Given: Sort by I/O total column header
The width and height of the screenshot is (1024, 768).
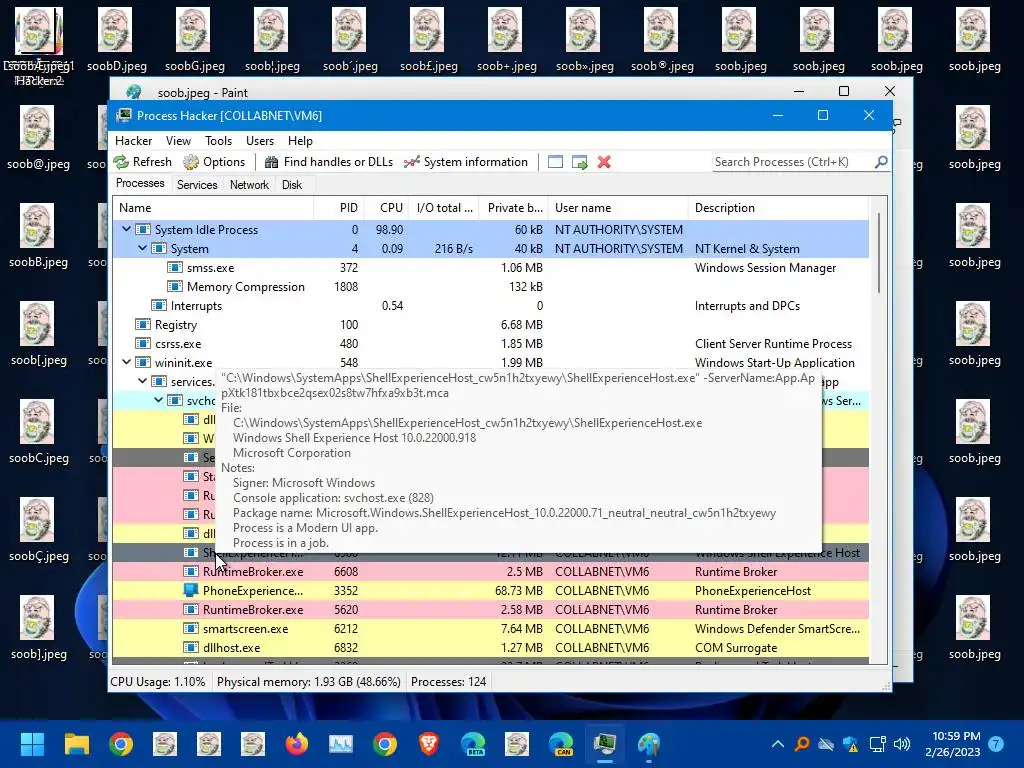Looking at the screenshot, I should pos(444,208).
